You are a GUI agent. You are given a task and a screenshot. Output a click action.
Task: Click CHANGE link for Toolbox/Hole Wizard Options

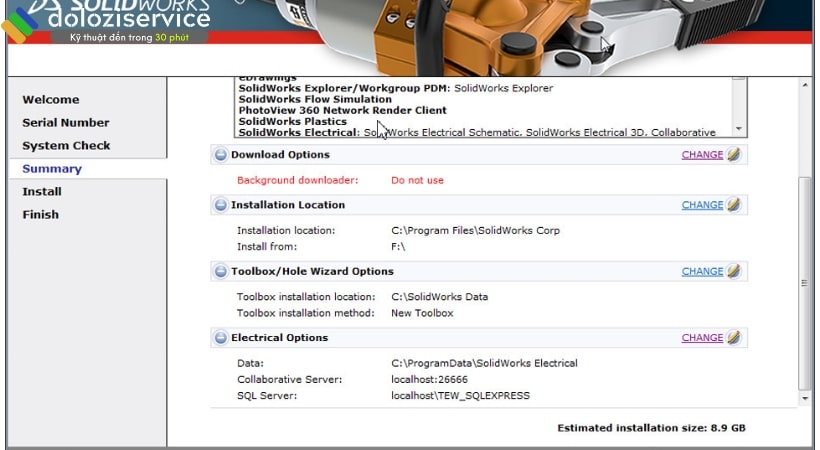coord(702,272)
